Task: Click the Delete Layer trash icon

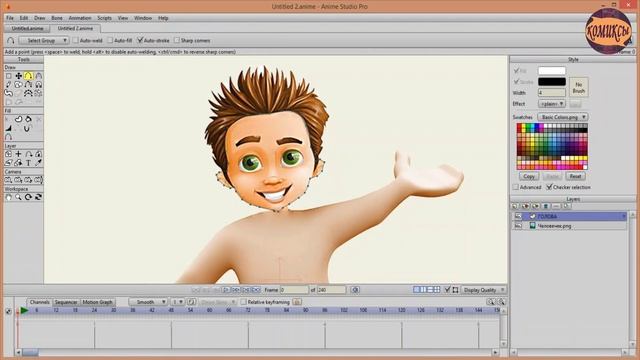Action: [x=546, y=206]
